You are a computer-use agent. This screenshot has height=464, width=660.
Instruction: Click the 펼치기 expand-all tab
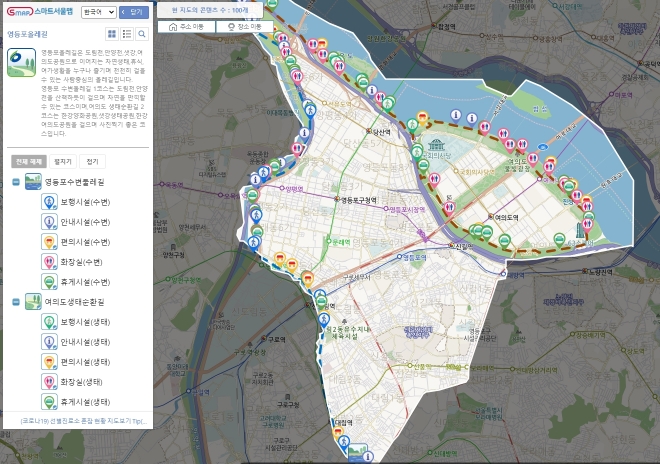click(x=63, y=161)
